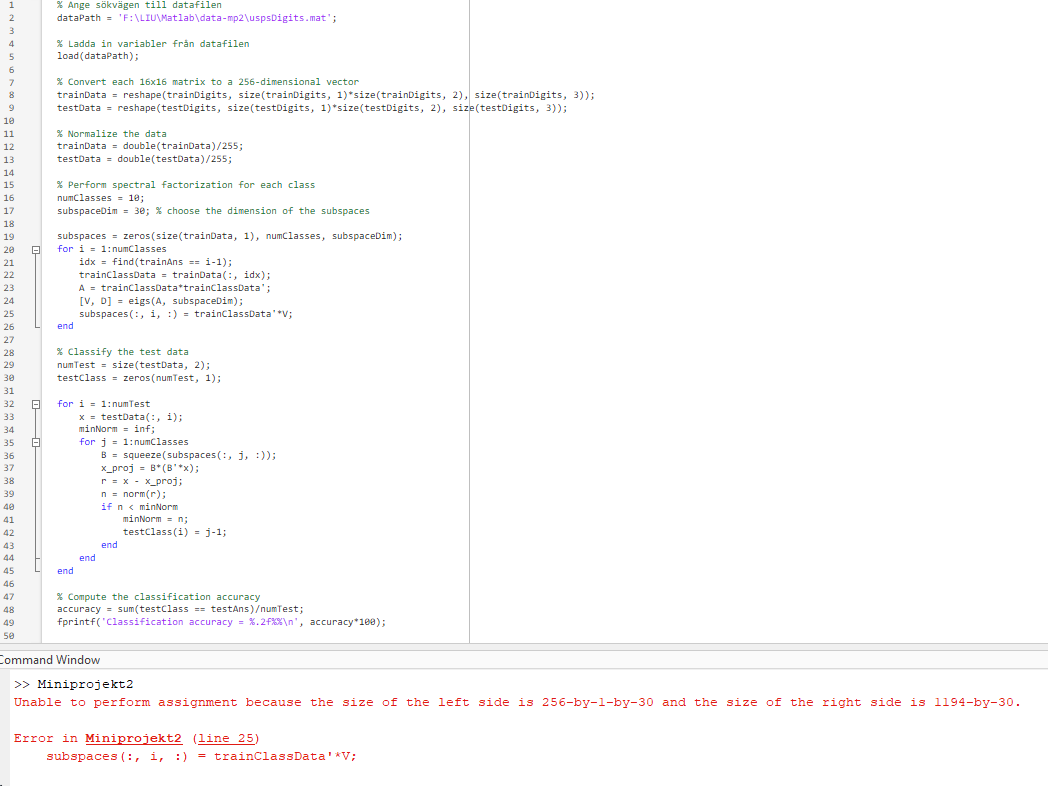Click the Command Window title bar
1048x786 pixels.
50,660
